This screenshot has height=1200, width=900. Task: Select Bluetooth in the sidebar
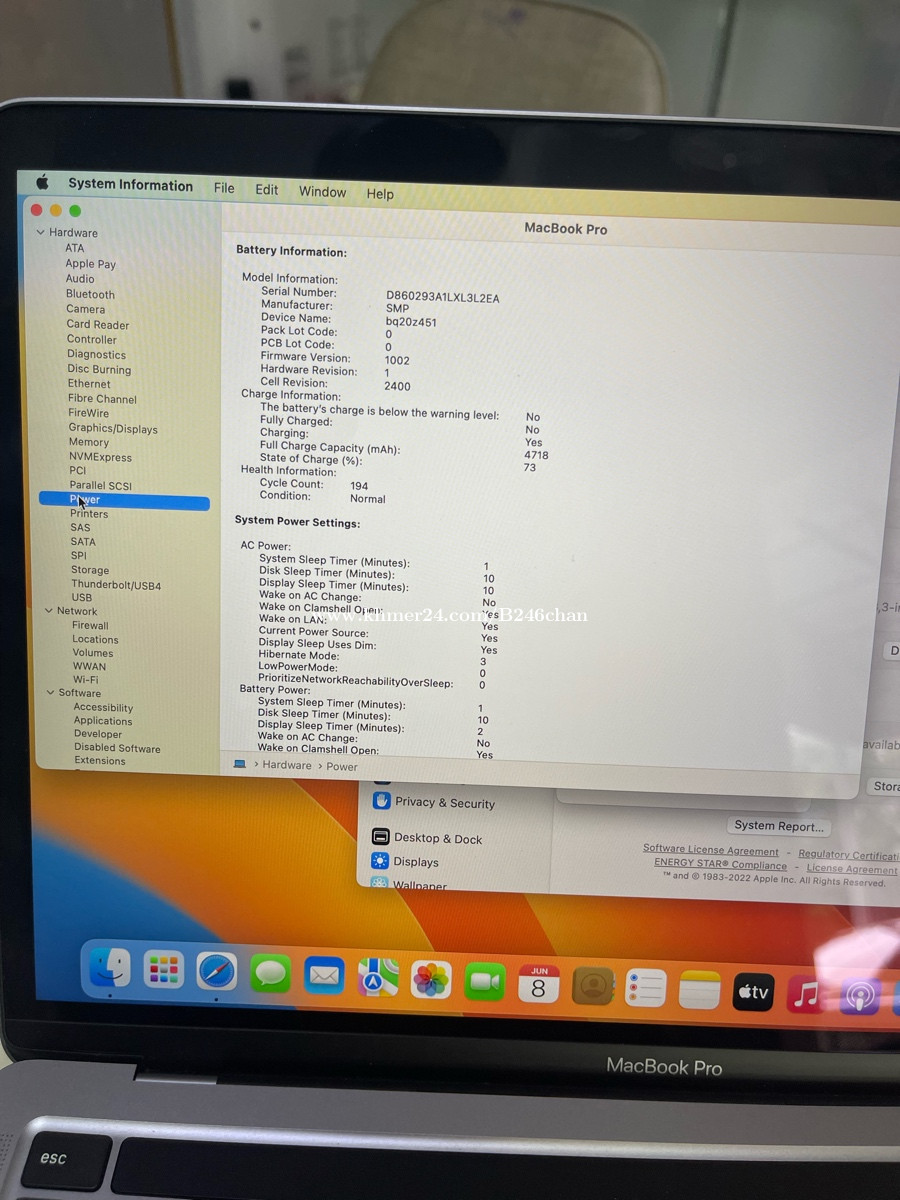[x=90, y=294]
